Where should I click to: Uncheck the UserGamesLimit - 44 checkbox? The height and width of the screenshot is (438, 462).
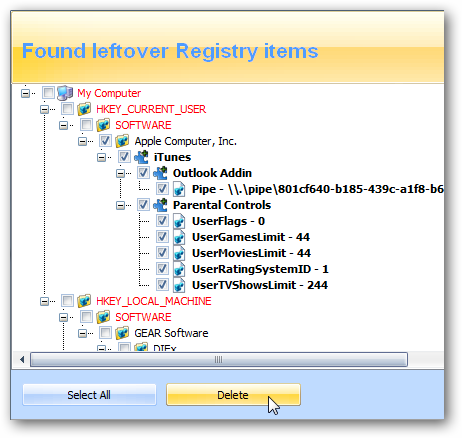click(162, 237)
